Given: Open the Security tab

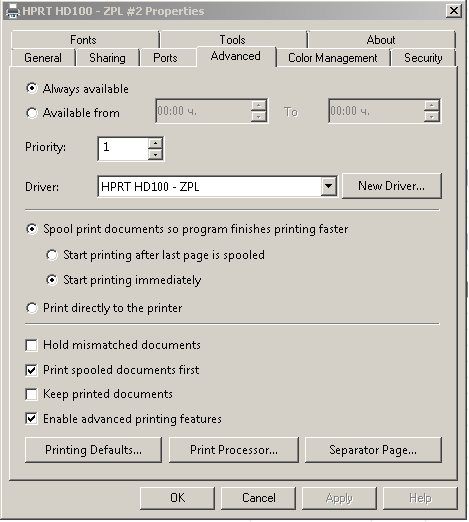Looking at the screenshot, I should point(423,58).
